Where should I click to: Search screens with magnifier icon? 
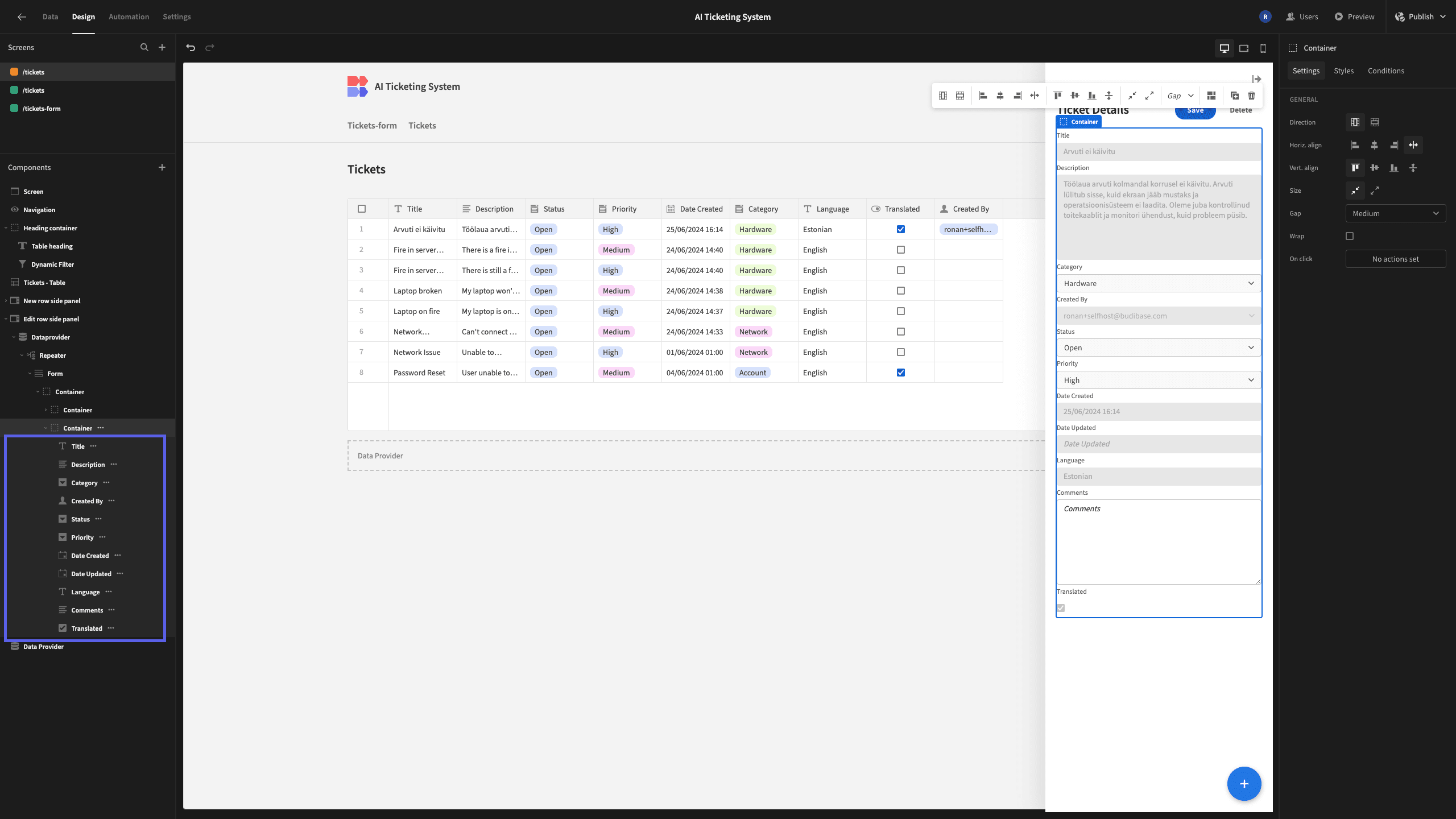(144, 47)
